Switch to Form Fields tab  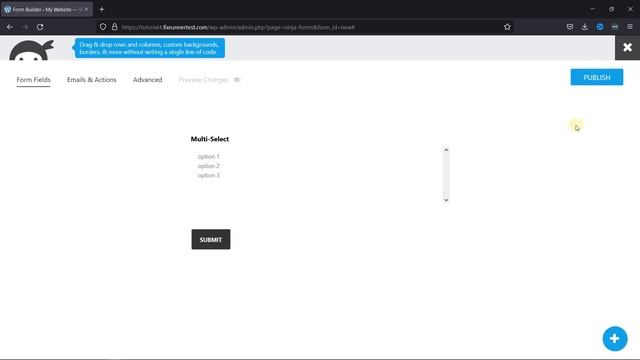pos(33,80)
